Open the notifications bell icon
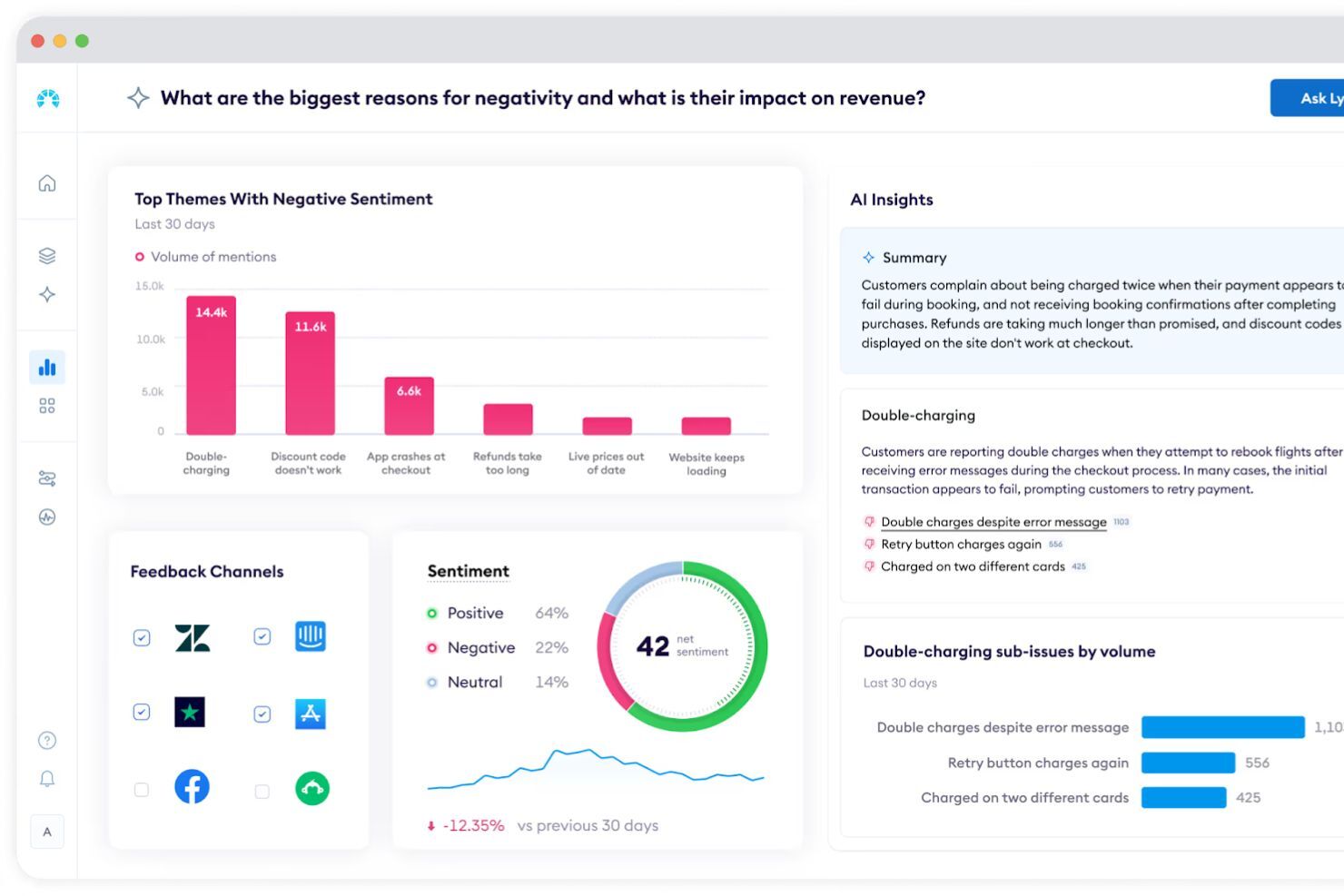 [x=47, y=779]
